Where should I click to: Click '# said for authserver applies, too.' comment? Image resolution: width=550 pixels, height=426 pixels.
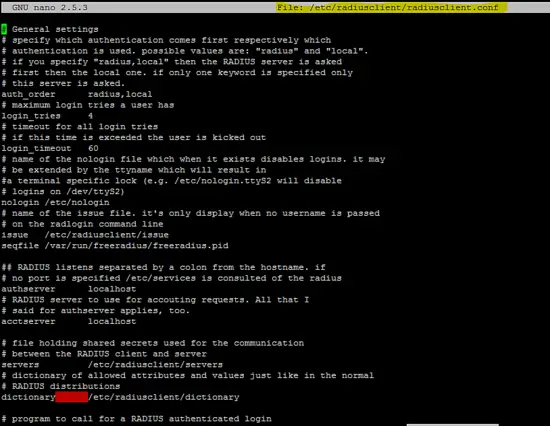pos(96,311)
